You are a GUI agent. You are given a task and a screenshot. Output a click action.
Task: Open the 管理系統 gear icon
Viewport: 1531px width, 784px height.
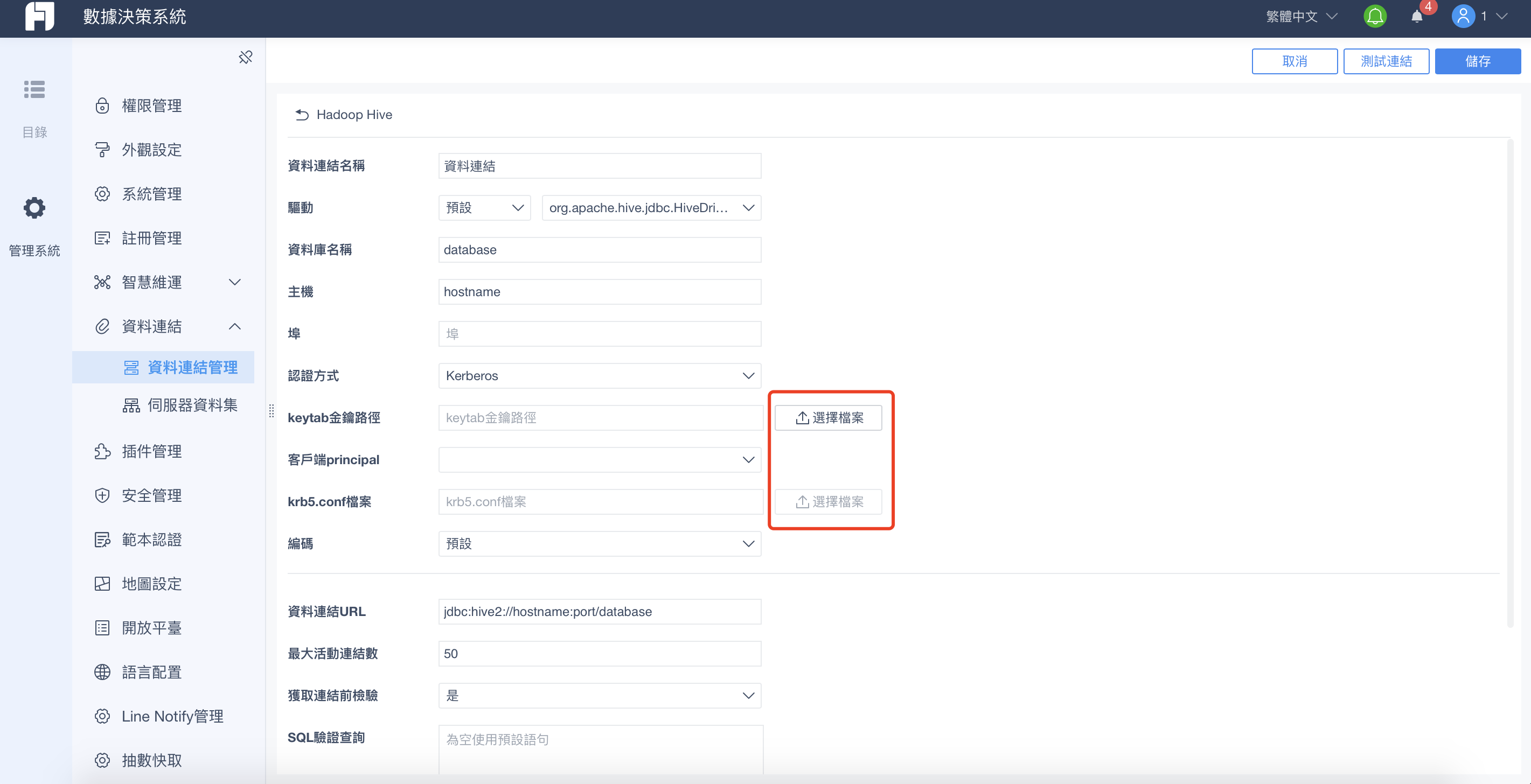[34, 208]
